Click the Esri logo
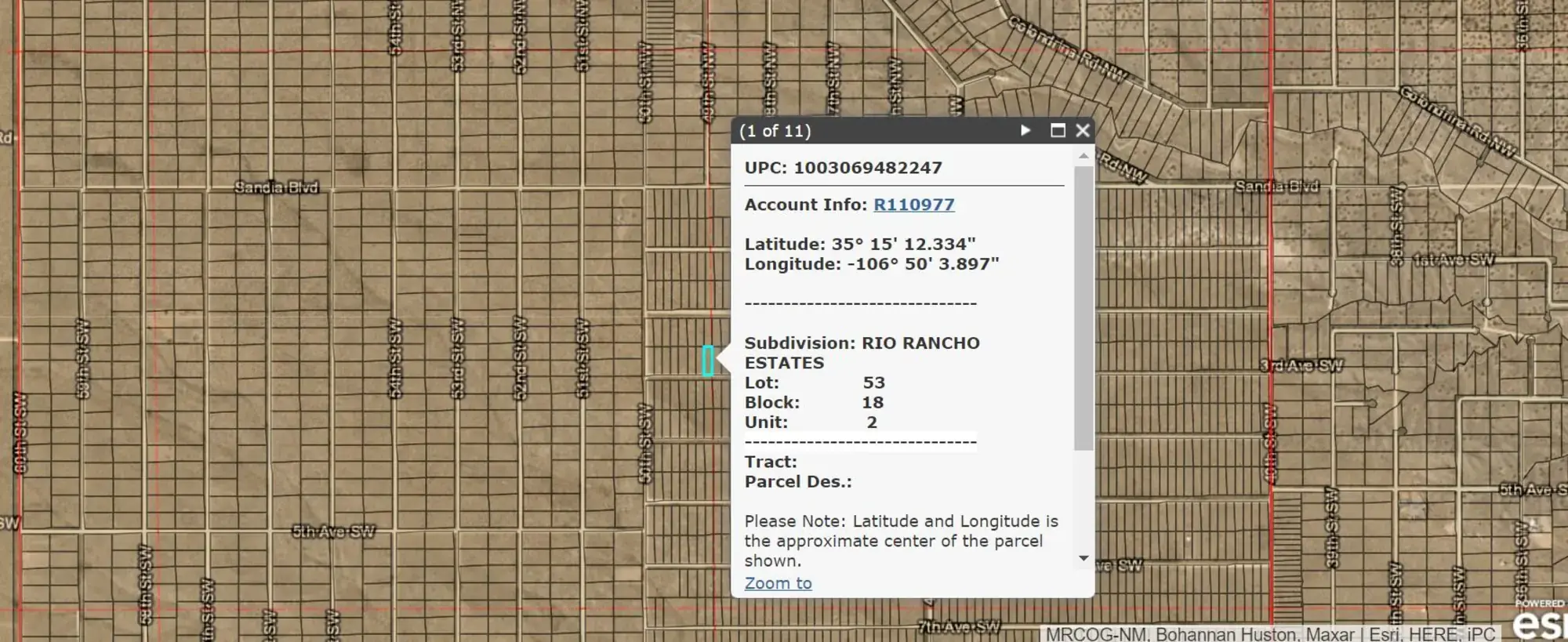 (x=1538, y=623)
